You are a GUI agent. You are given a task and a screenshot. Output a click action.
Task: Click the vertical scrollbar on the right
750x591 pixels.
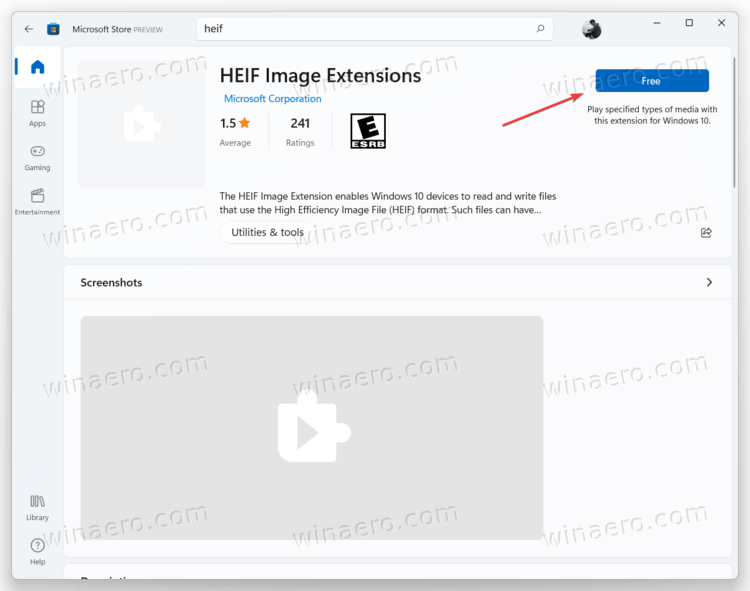[x=734, y=122]
